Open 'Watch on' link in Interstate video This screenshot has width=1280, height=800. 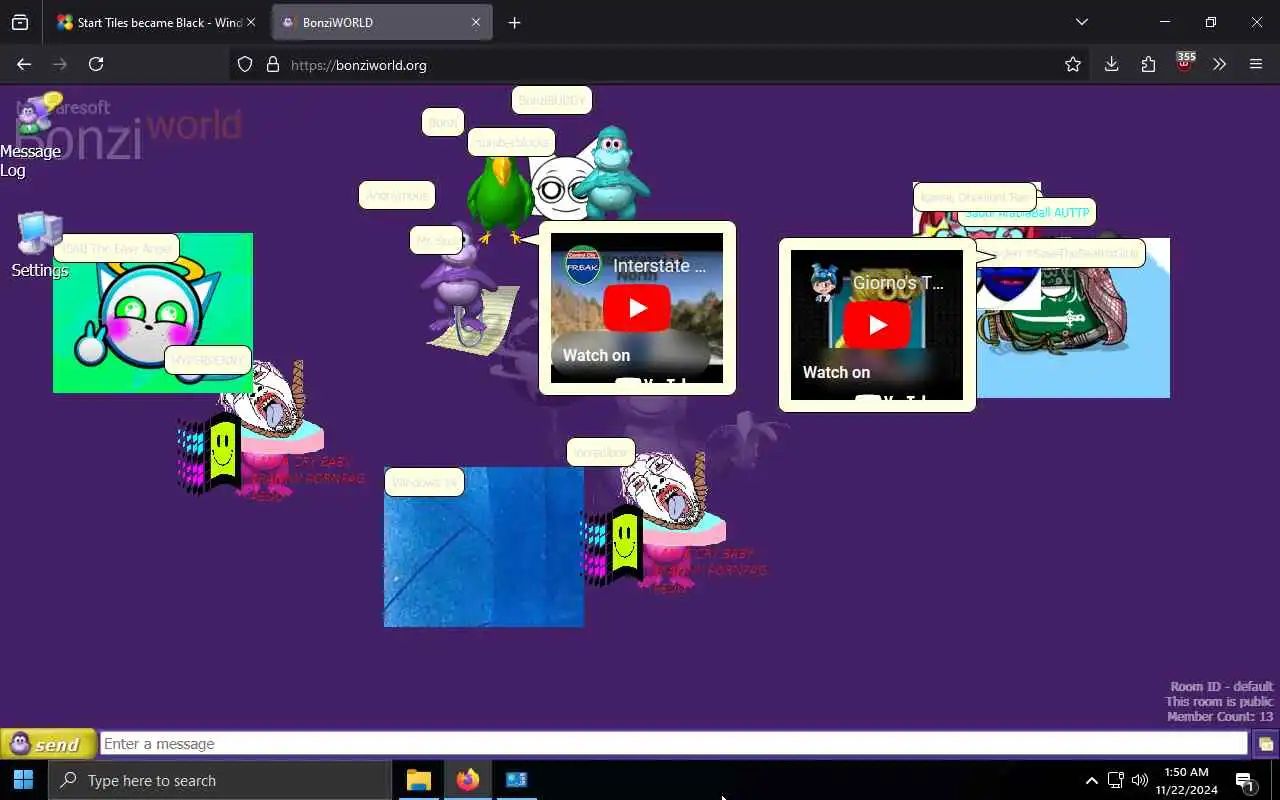point(597,355)
